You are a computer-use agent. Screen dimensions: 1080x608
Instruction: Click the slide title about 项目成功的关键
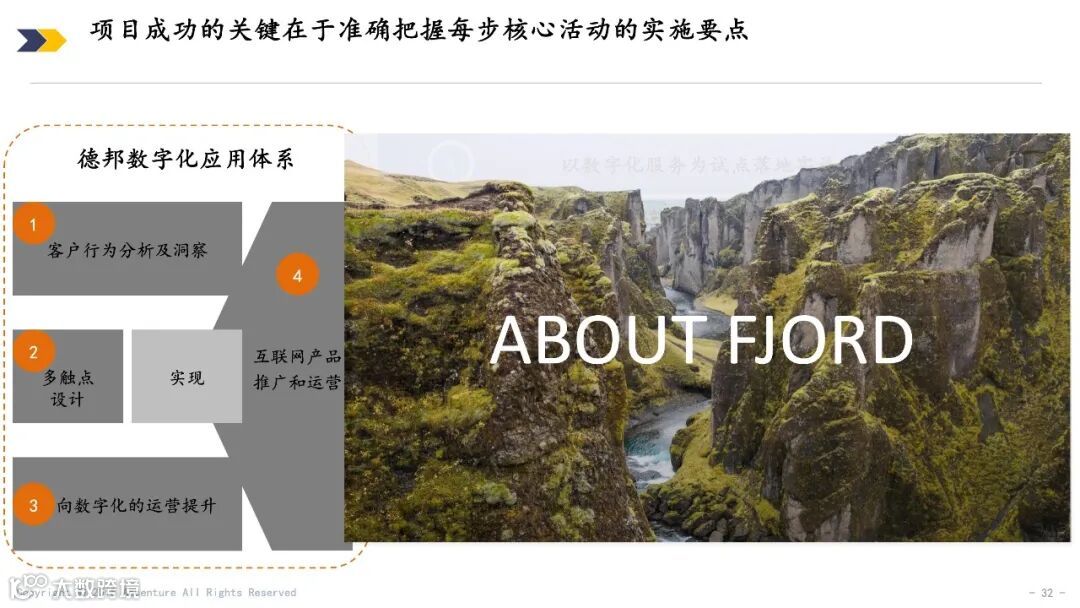click(419, 30)
